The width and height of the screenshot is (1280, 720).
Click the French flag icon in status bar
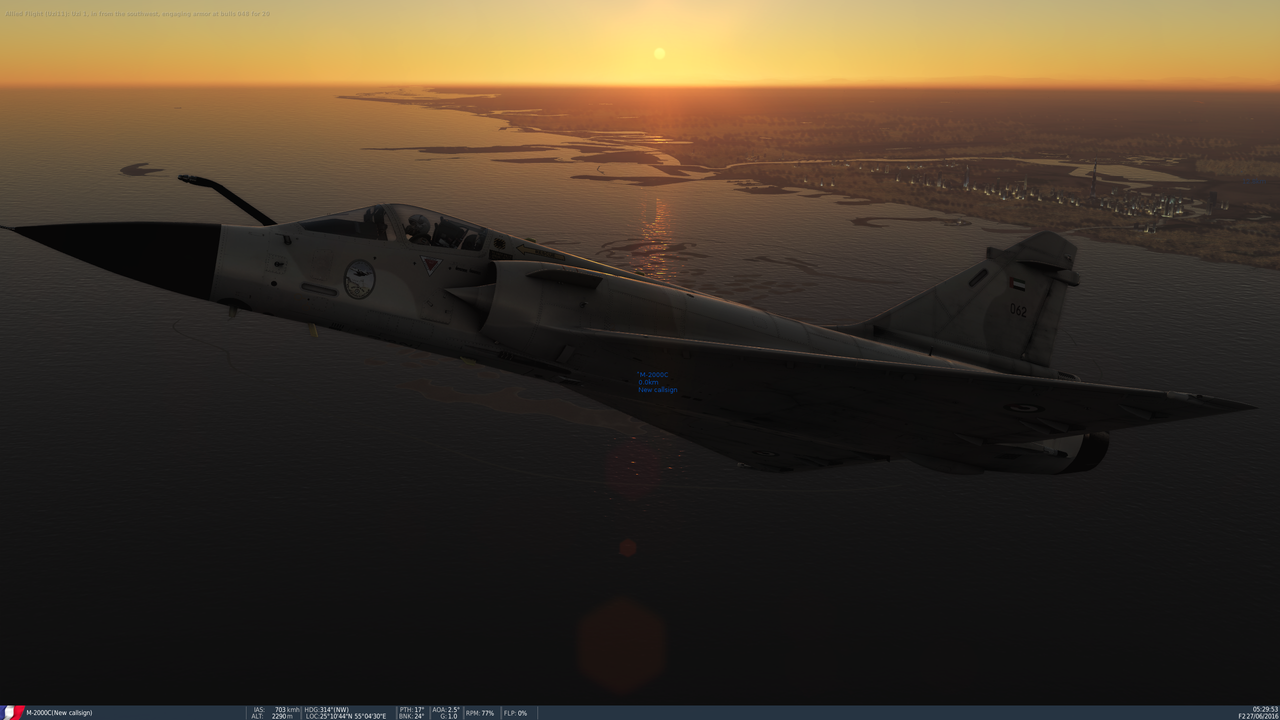(13, 713)
